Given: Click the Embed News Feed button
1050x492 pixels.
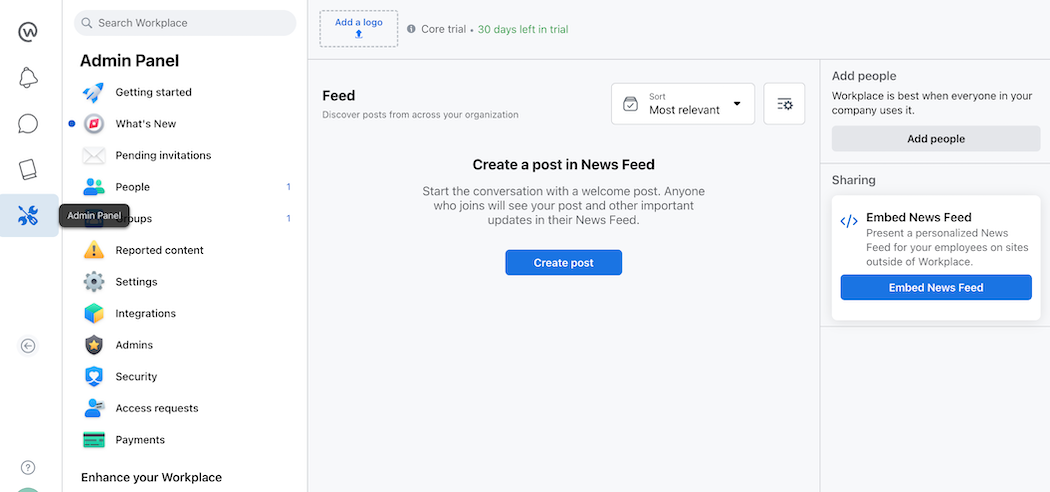Looking at the screenshot, I should [x=935, y=288].
